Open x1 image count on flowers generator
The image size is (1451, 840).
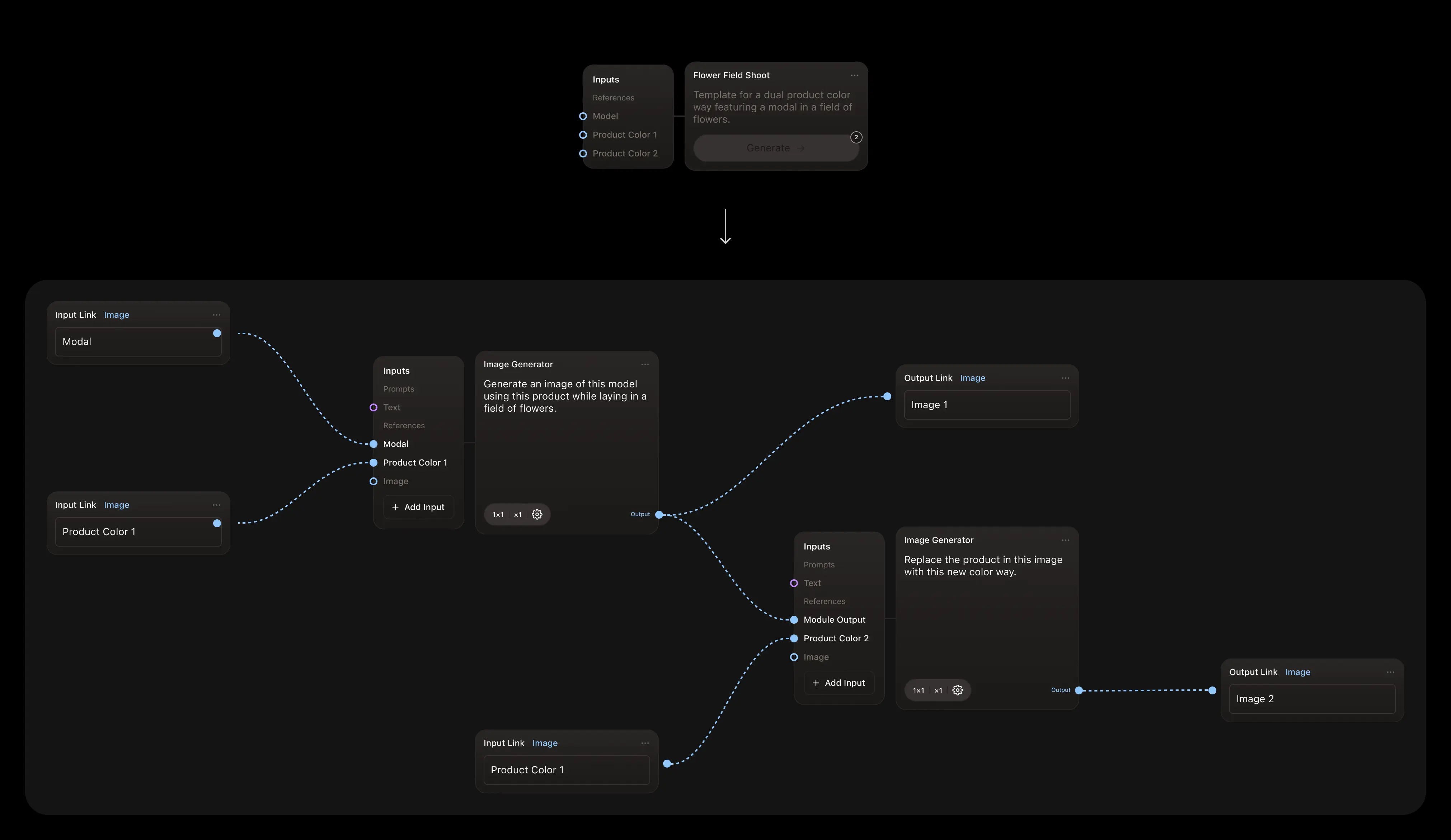[x=518, y=515]
